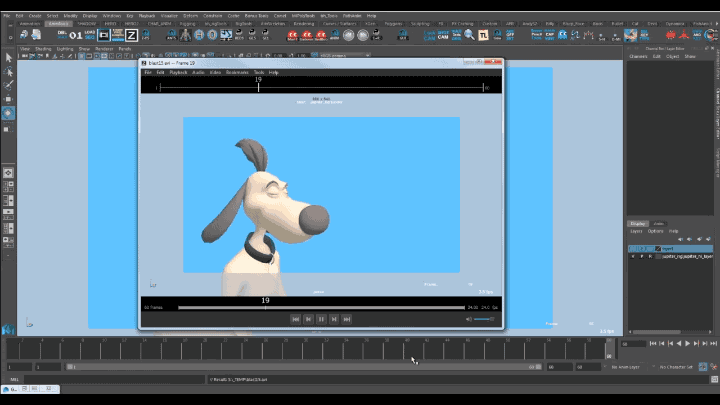The image size is (720, 405).
Task: Open the File menu in Maya
Action: (x=7, y=16)
